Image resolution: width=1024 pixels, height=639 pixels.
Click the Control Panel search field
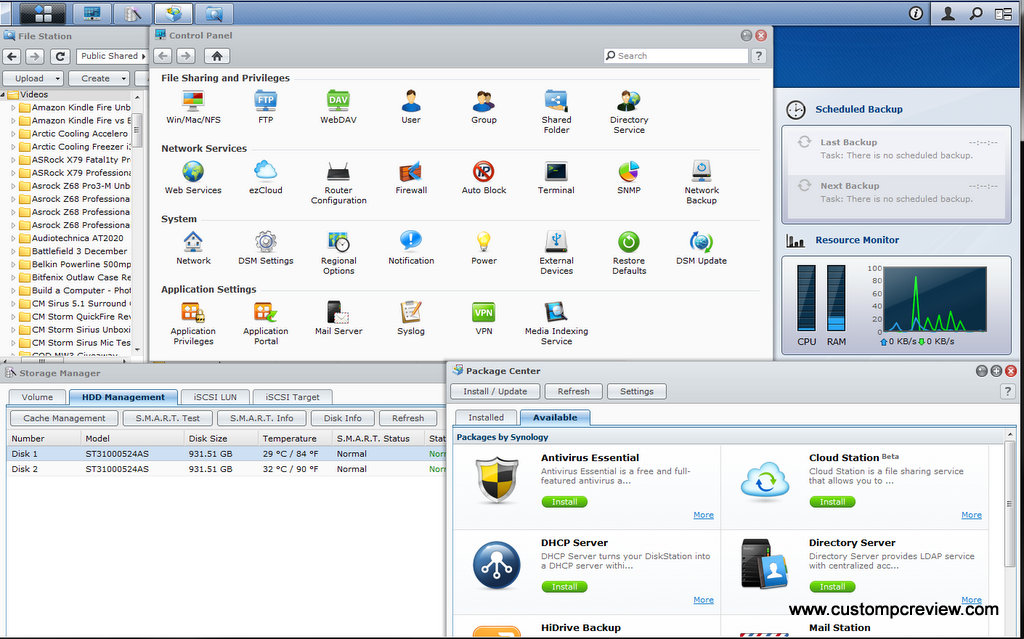pos(676,56)
